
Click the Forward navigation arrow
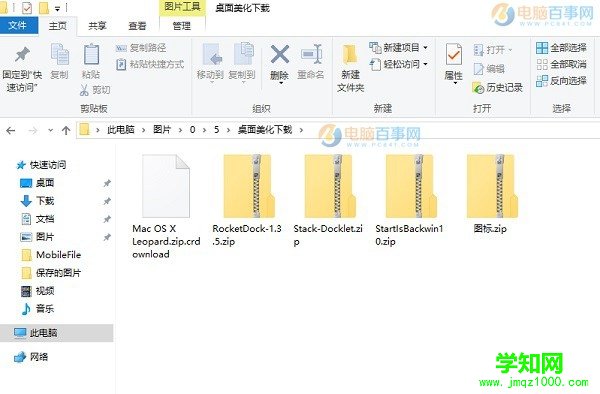[x=33, y=131]
